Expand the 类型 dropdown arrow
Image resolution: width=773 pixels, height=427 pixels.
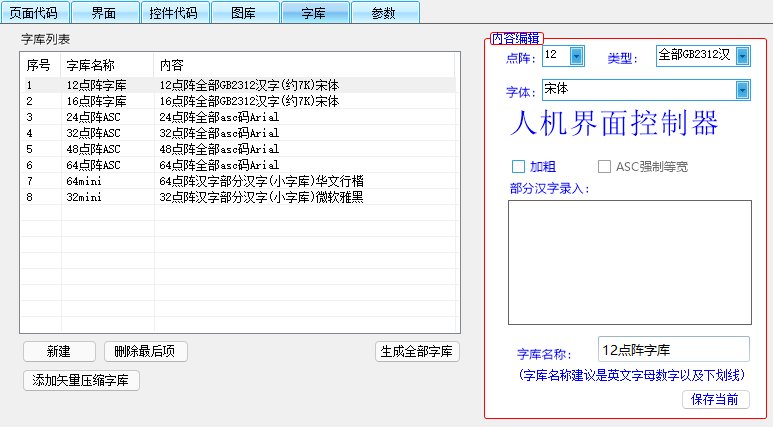(742, 56)
